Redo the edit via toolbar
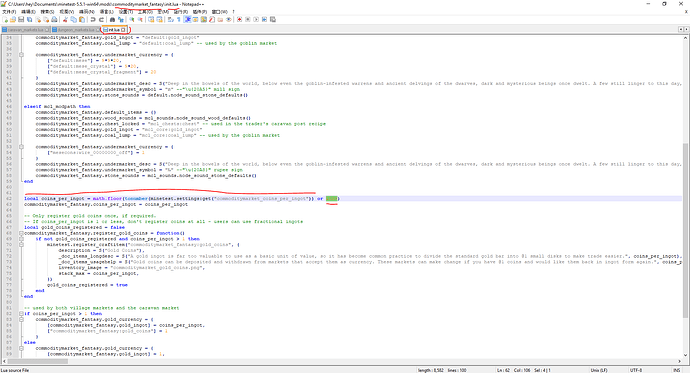690x373 pixels. [102, 20]
